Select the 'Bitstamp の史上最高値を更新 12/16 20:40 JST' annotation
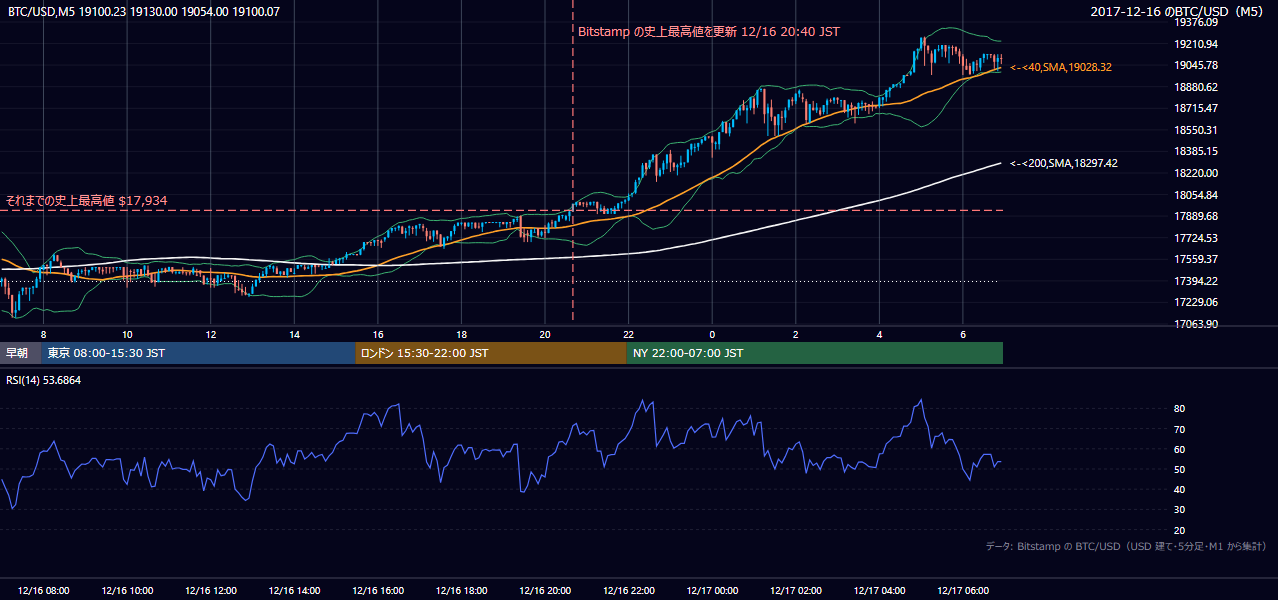 click(709, 32)
